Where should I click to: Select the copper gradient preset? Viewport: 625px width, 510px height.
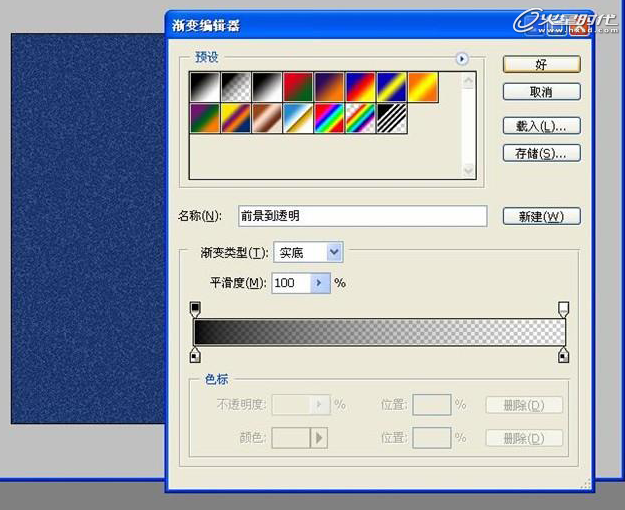[266, 119]
